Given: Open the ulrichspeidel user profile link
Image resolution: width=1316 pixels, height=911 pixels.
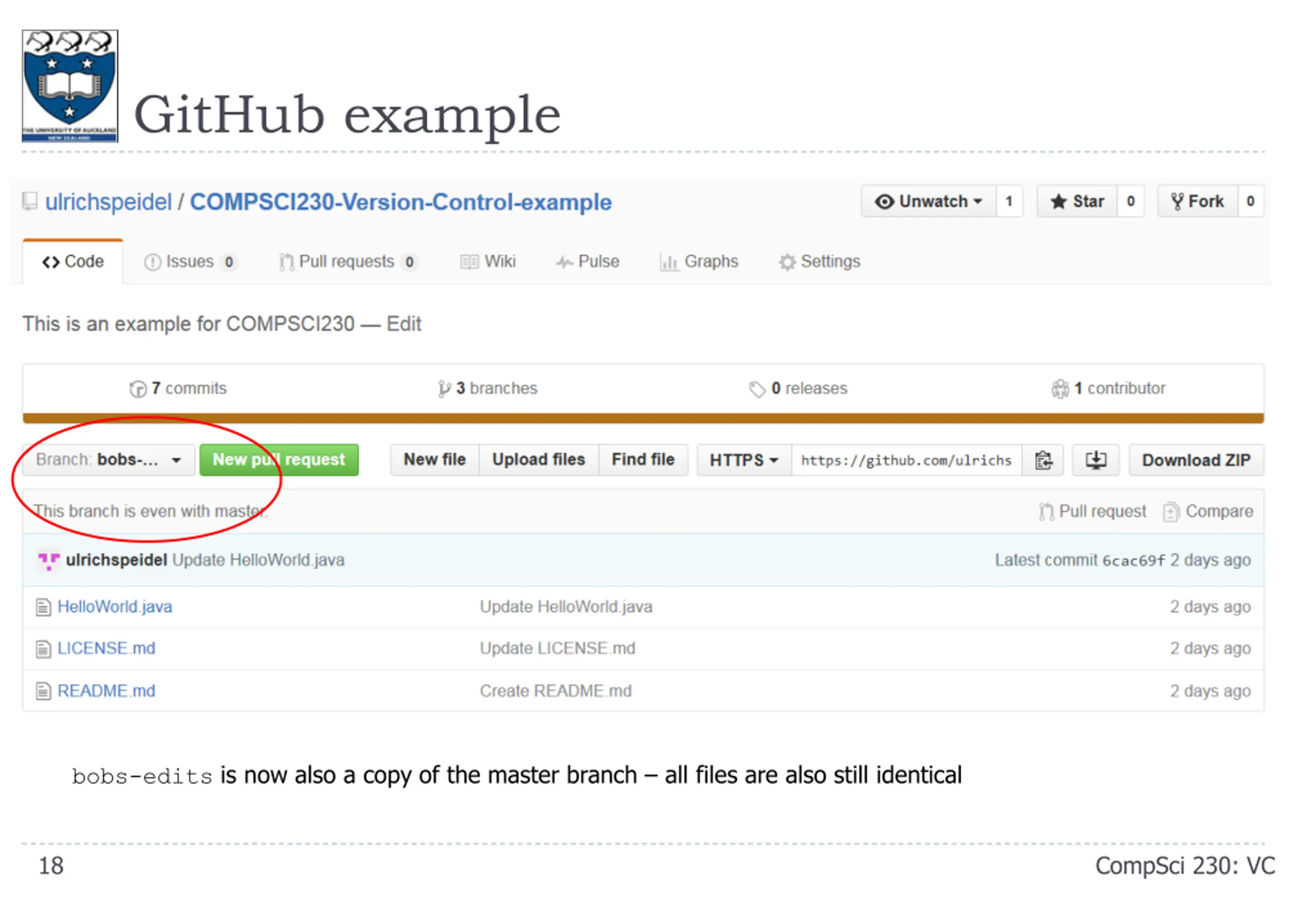Looking at the screenshot, I should coord(108,202).
